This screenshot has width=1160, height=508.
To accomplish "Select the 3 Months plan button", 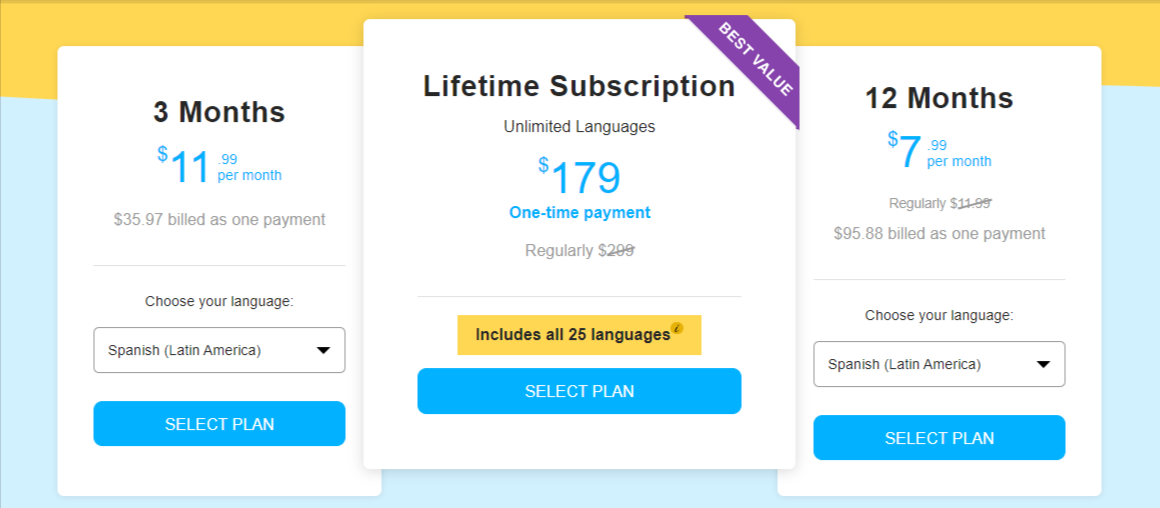I will pyautogui.click(x=219, y=424).
